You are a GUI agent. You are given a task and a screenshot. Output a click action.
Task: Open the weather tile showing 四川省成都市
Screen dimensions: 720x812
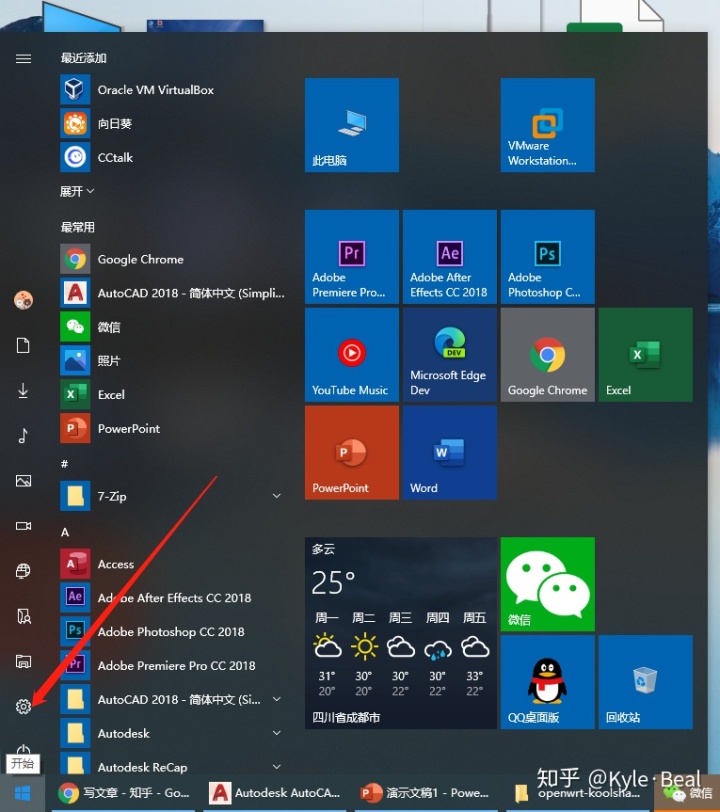tap(401, 633)
